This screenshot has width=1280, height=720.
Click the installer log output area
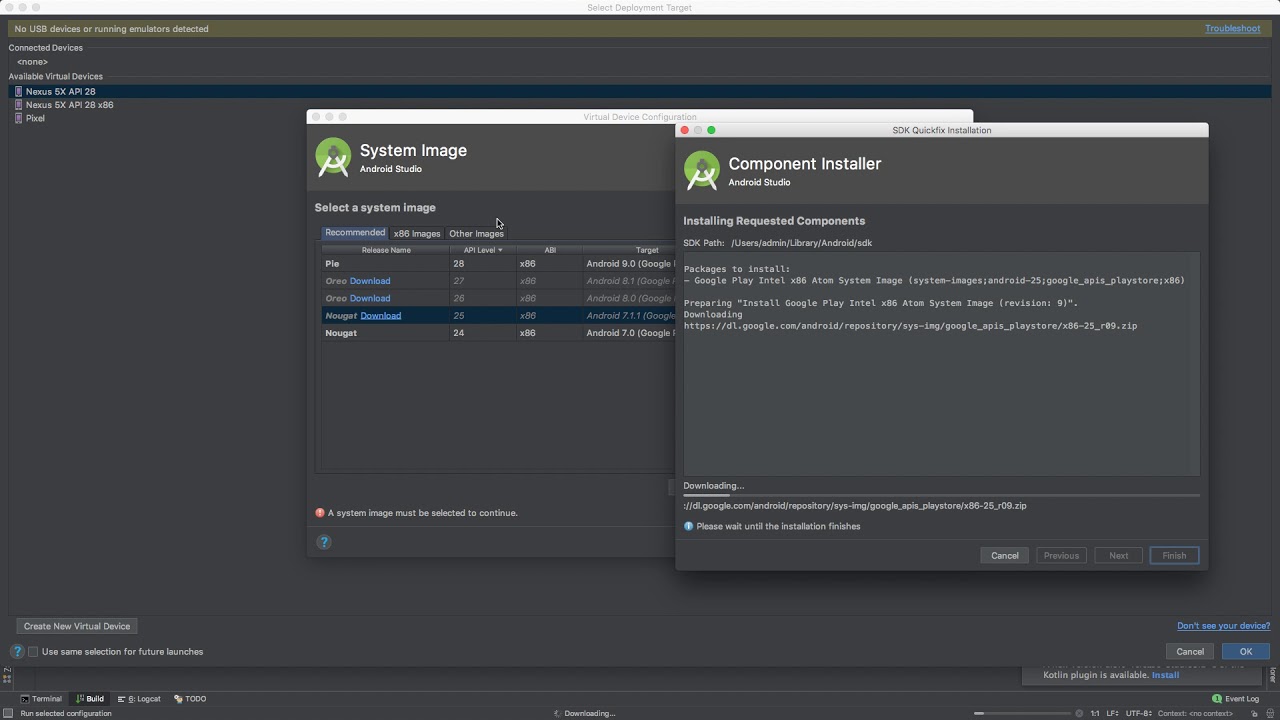click(x=941, y=364)
